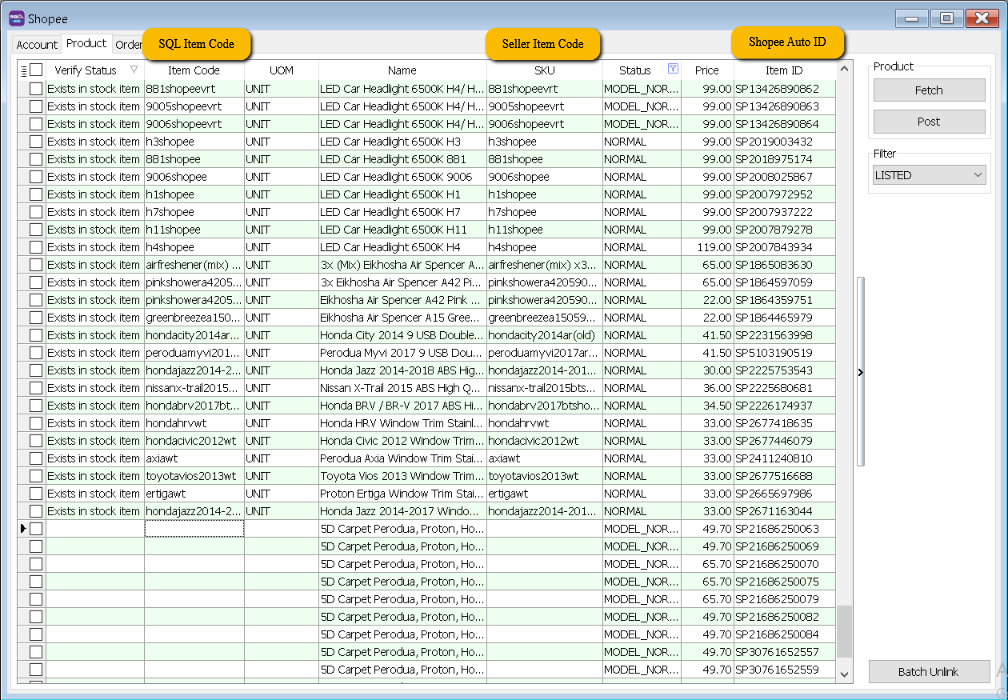Viewport: 1008px width, 700px height.
Task: Open the Order tab
Action: click(128, 45)
